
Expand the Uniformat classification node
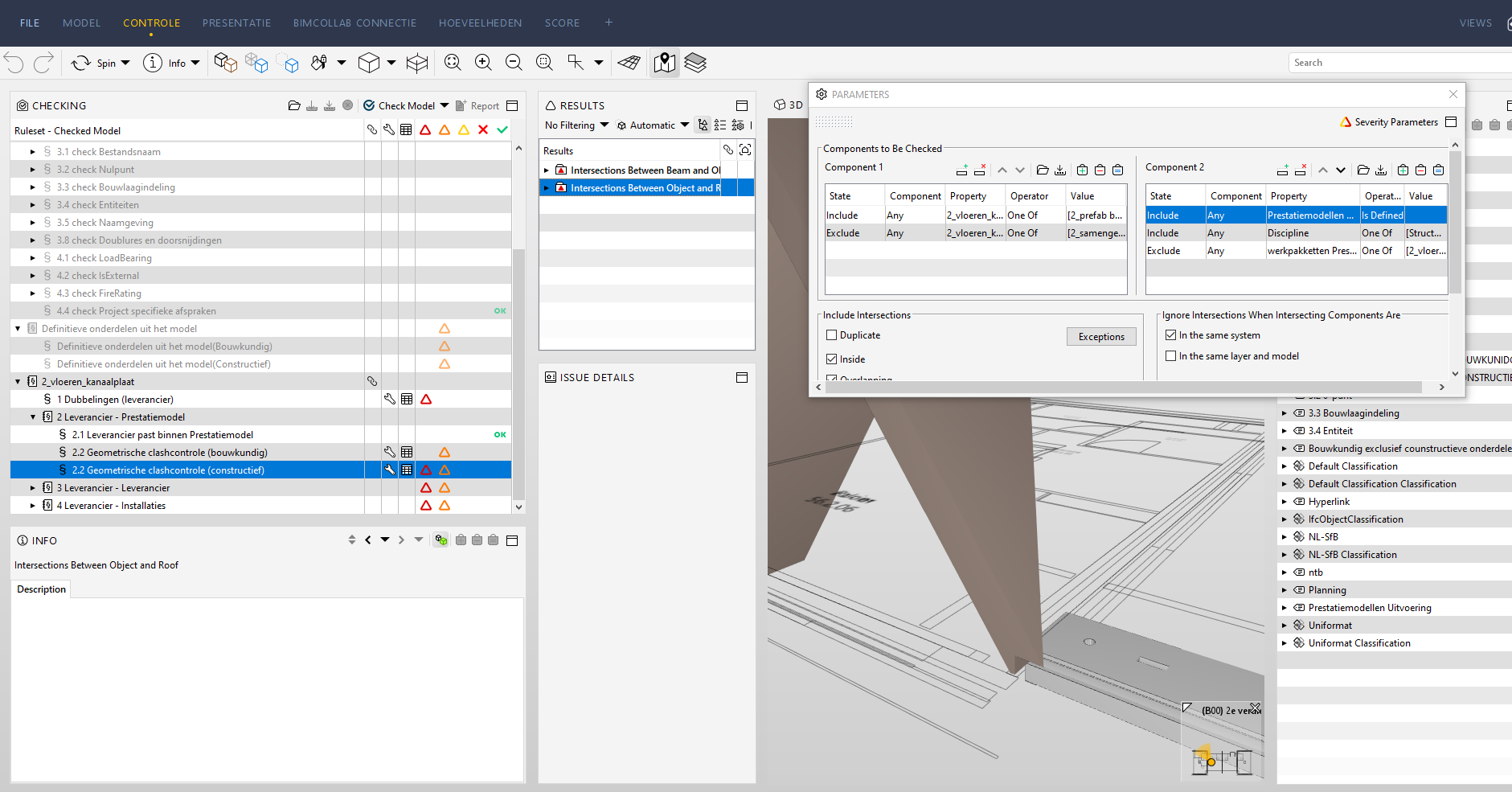pyautogui.click(x=1285, y=625)
